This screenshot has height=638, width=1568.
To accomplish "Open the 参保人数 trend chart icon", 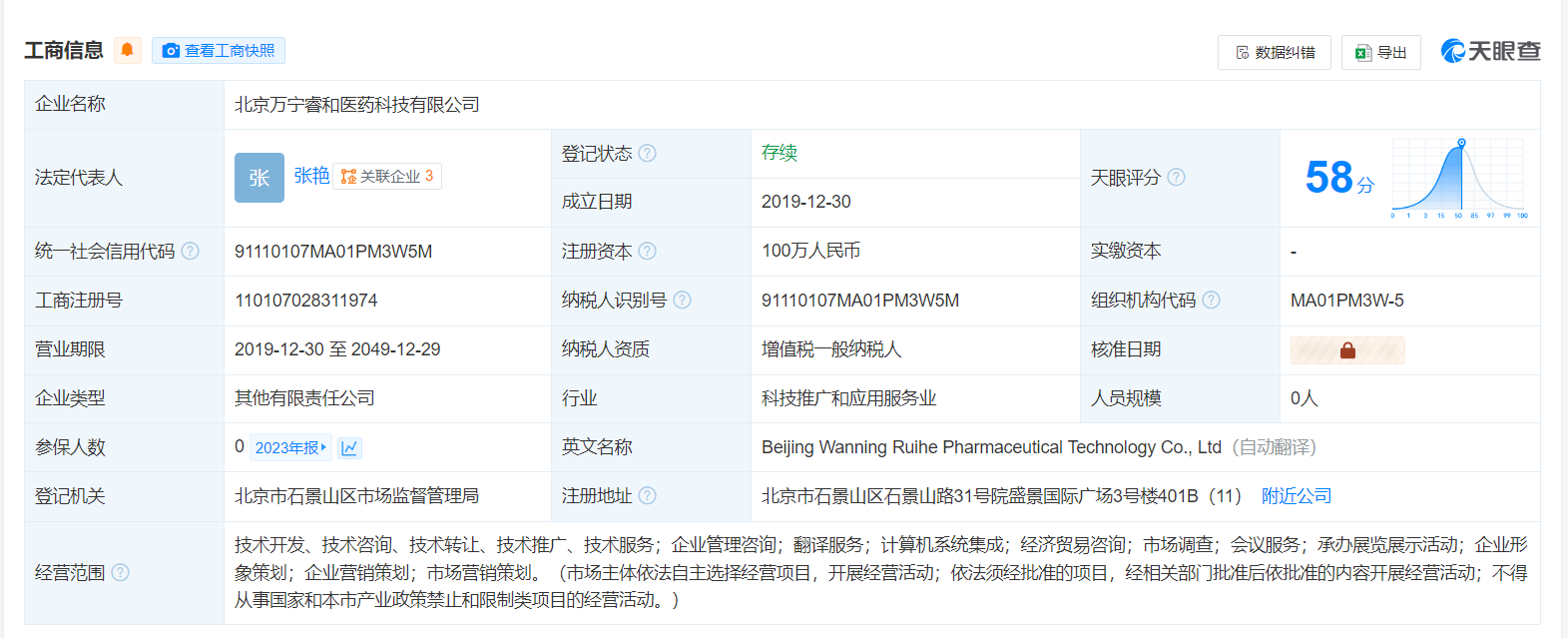I will point(349,447).
